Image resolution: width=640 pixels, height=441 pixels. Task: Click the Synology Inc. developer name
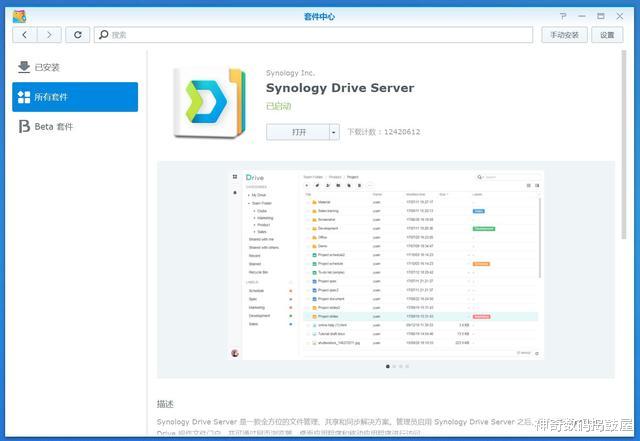point(290,73)
